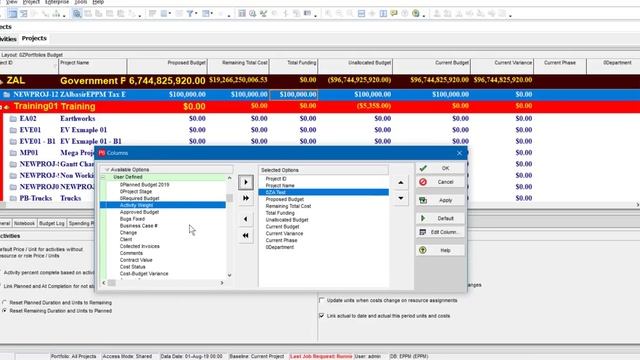This screenshot has width=640, height=360.
Task: Select Proposed Budget in Selected Options
Action: coord(284,199)
